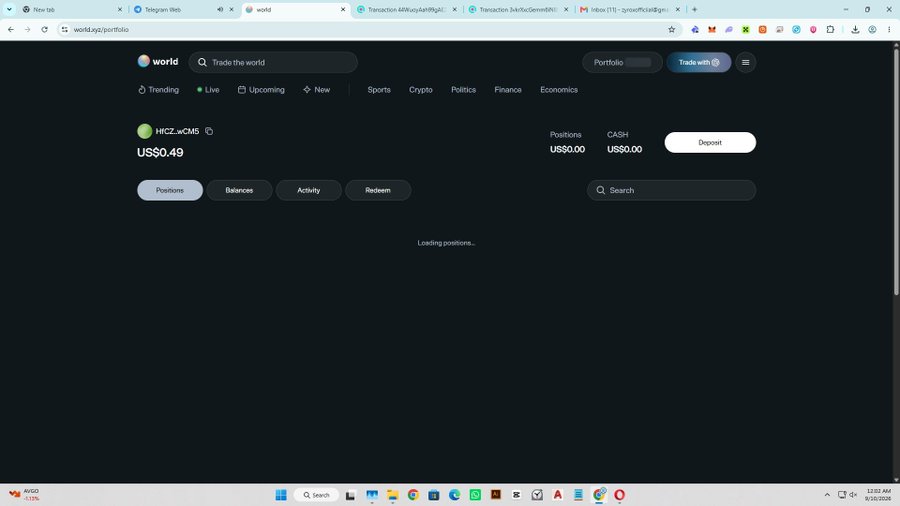Open the Extensions puzzle piece menu
900x506 pixels.
click(830, 29)
